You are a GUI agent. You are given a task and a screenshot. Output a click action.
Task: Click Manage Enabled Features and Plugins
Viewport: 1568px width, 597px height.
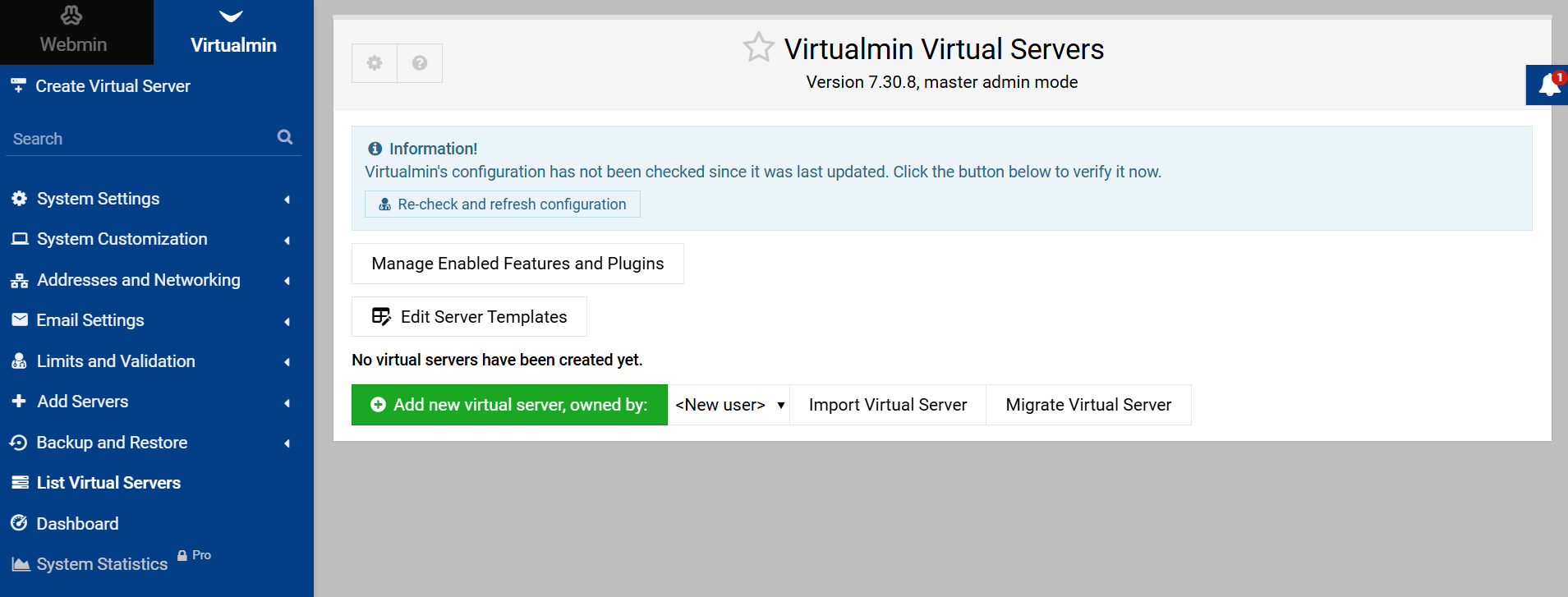coord(517,264)
